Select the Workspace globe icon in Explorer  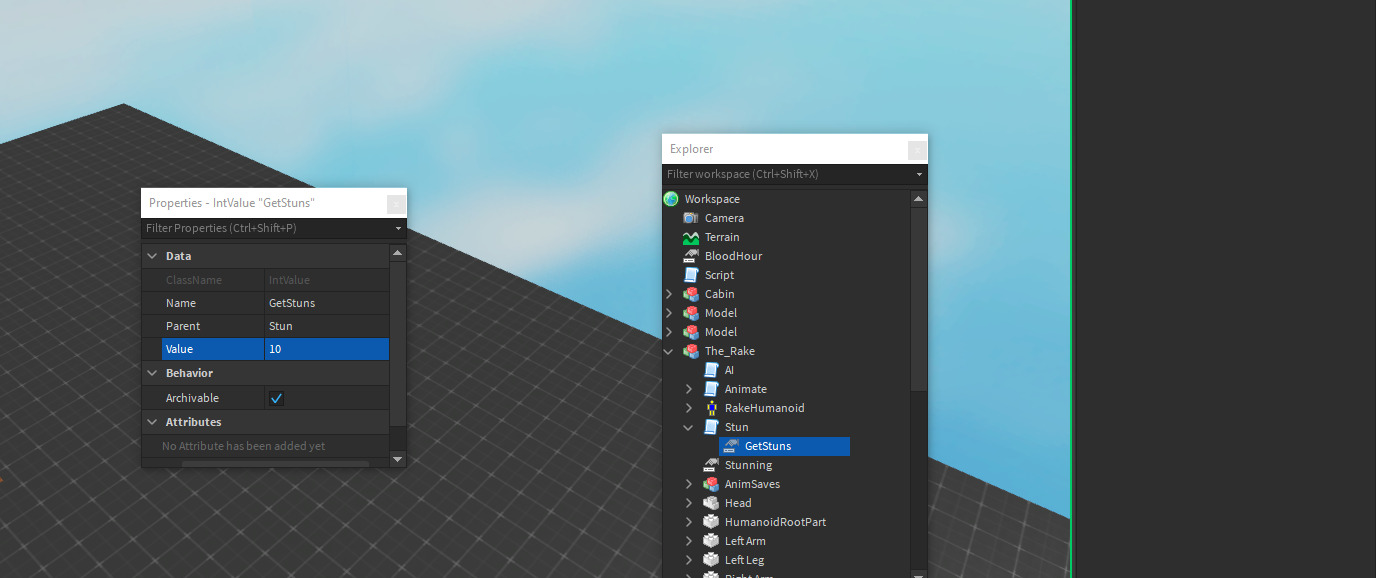click(x=671, y=199)
